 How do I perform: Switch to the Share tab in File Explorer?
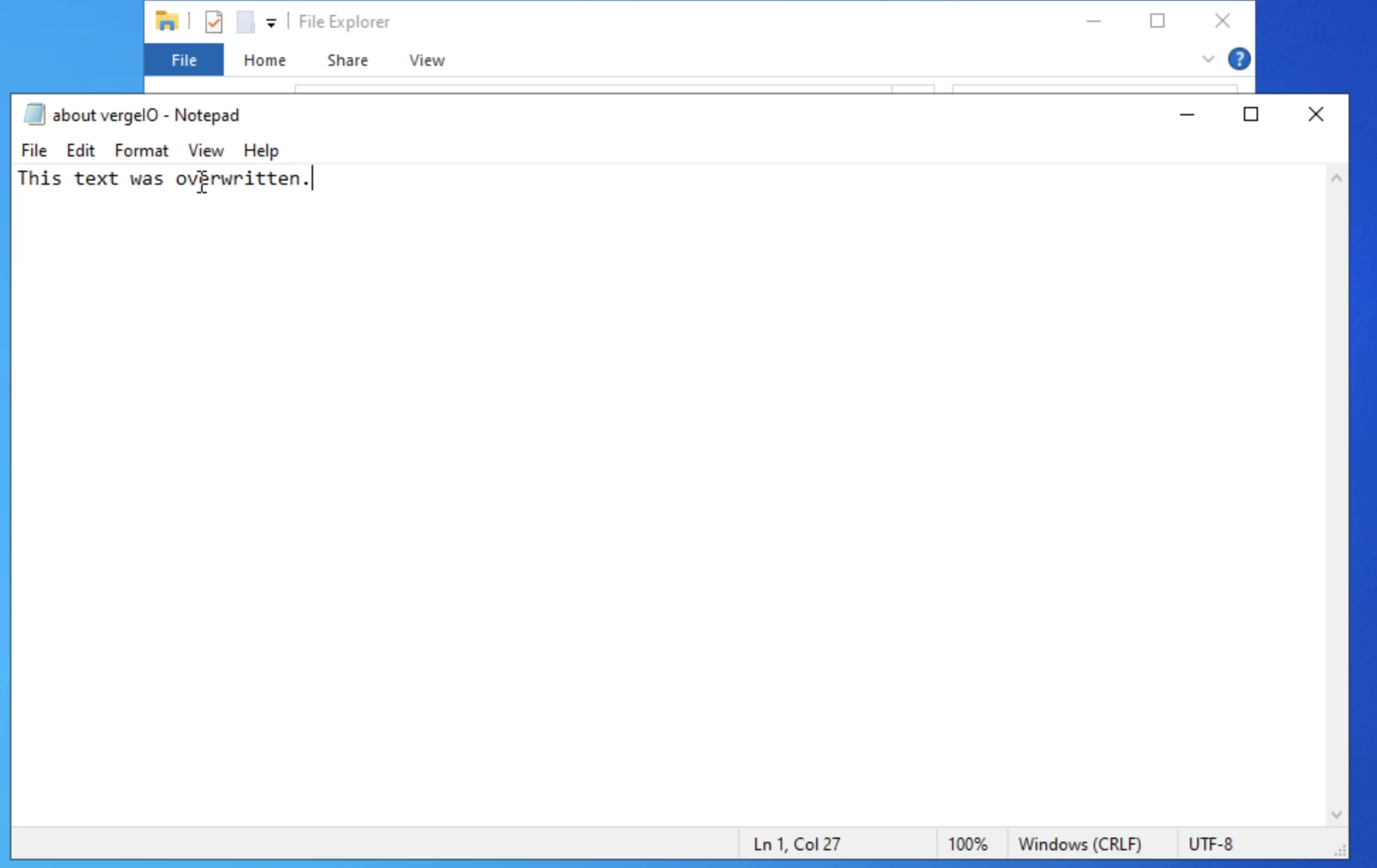pos(347,60)
